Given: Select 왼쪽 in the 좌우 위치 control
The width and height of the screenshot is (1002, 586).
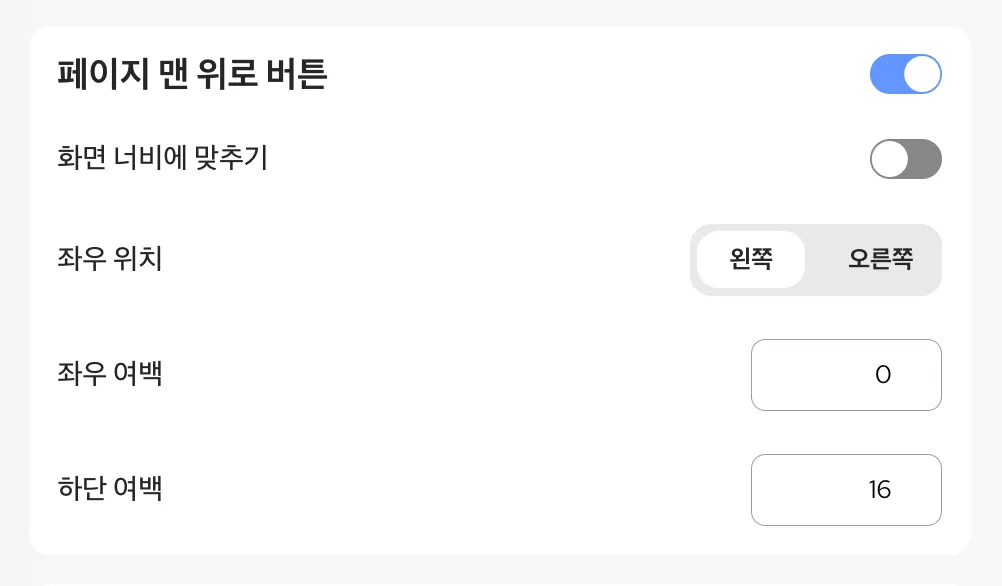Looking at the screenshot, I should (751, 260).
